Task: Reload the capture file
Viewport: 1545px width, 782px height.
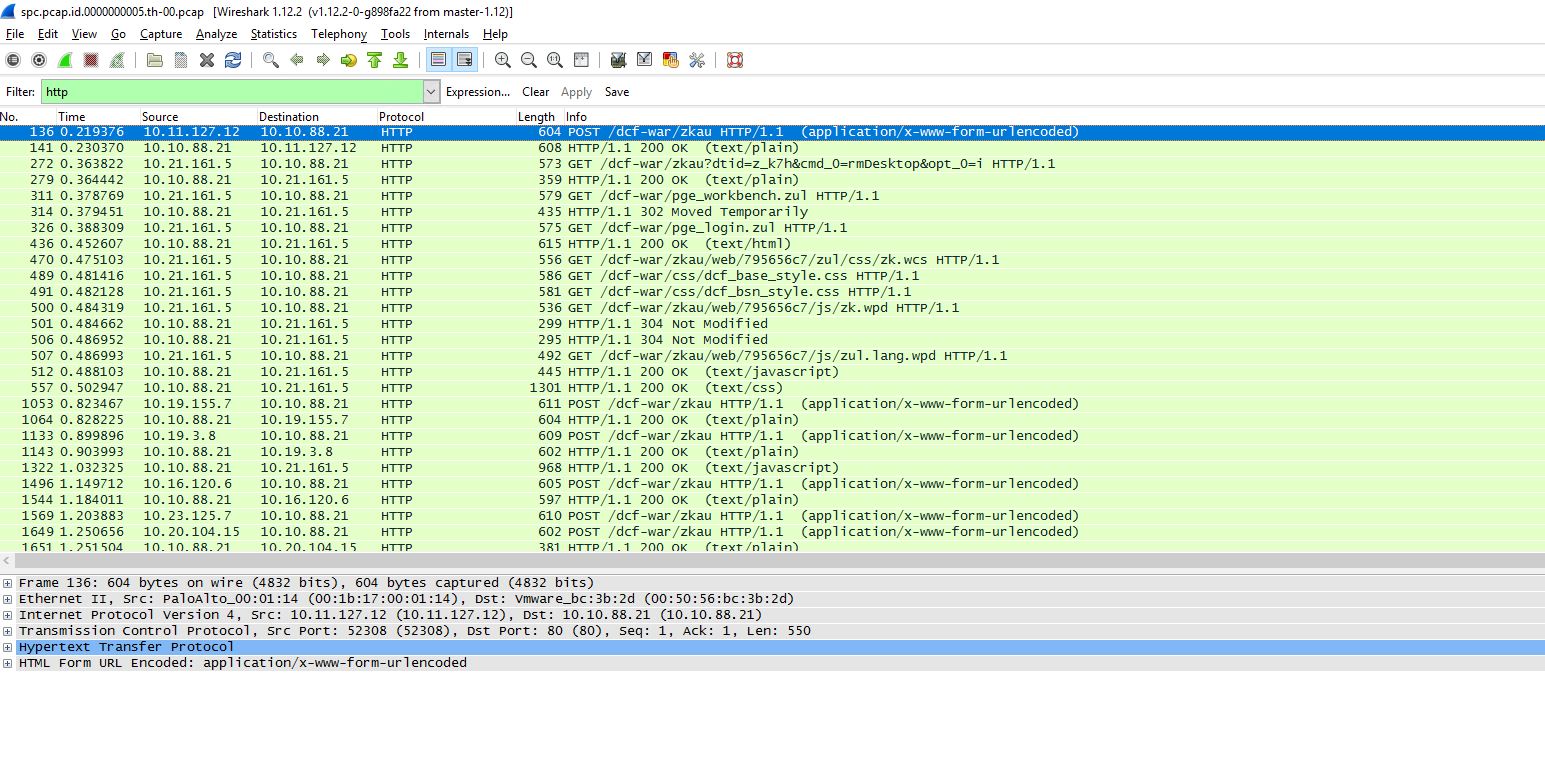Action: pos(233,60)
